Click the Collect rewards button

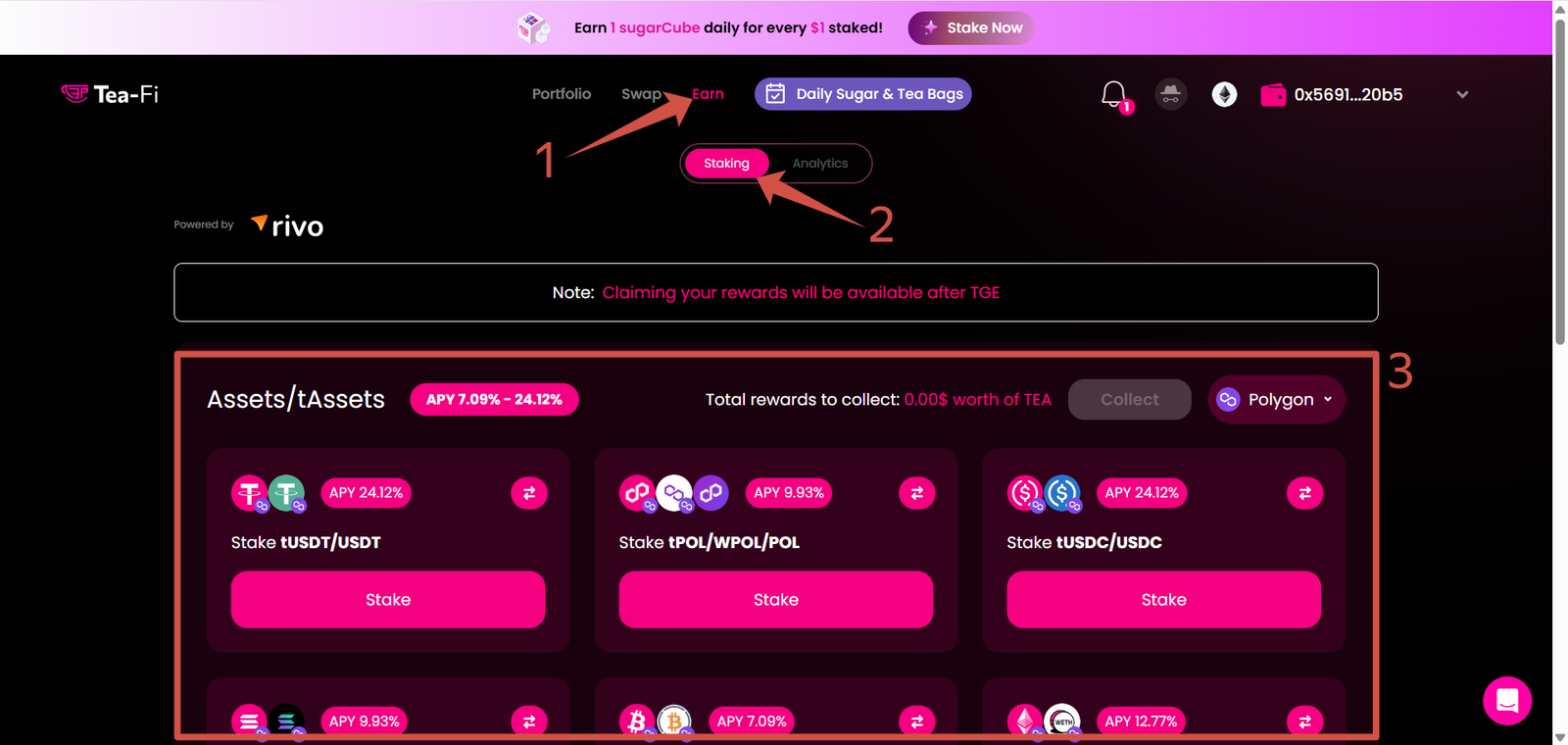(1129, 400)
